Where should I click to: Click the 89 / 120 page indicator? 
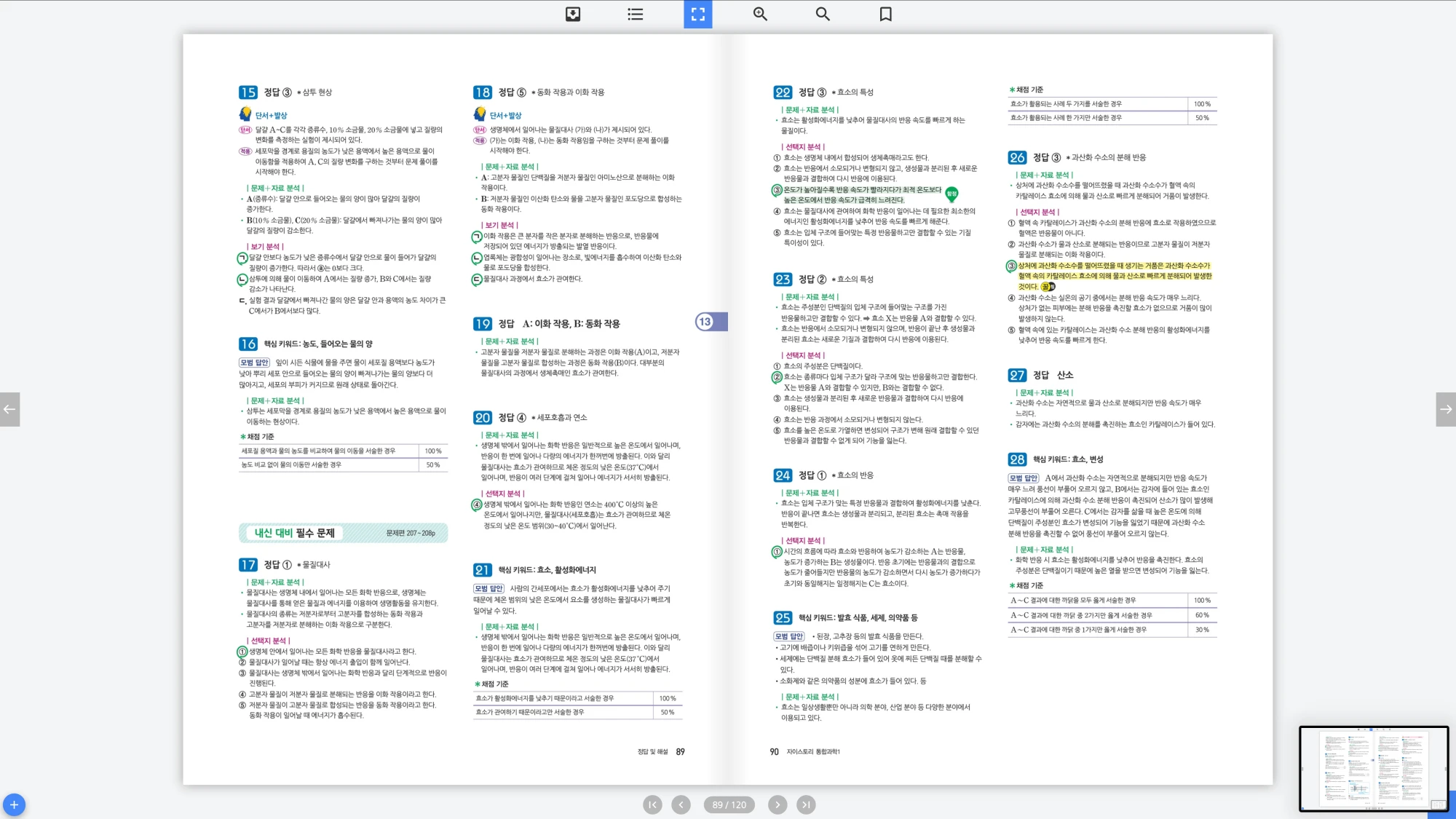(729, 804)
